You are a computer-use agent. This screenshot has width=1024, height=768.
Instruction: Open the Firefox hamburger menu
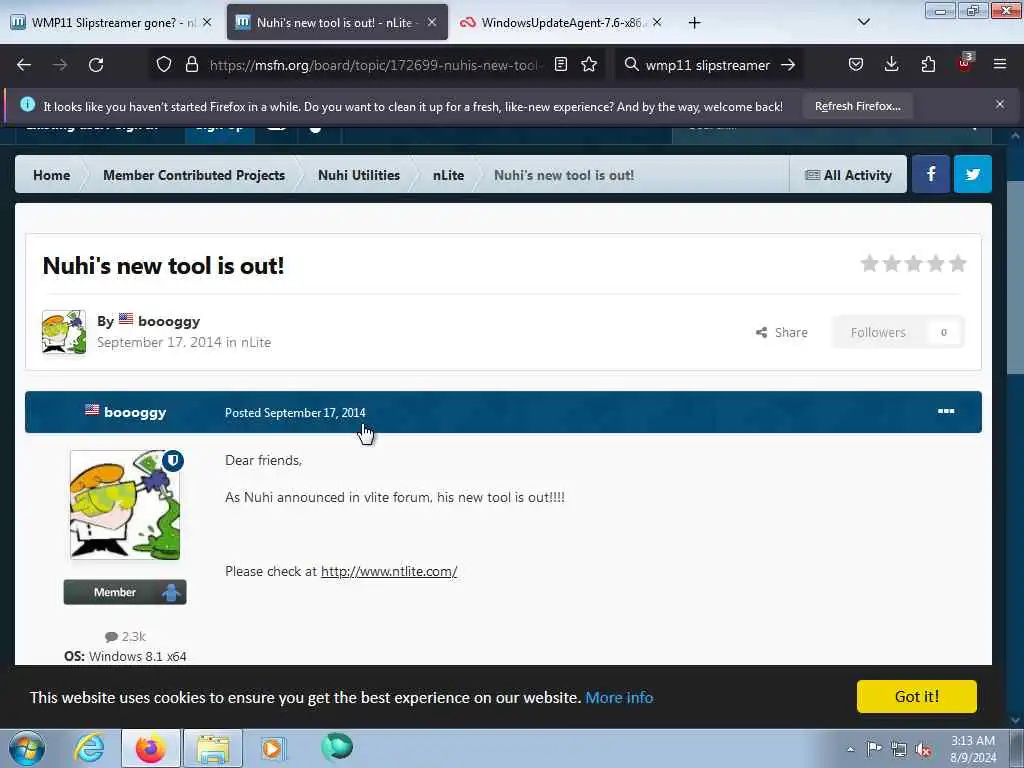(x=1000, y=64)
